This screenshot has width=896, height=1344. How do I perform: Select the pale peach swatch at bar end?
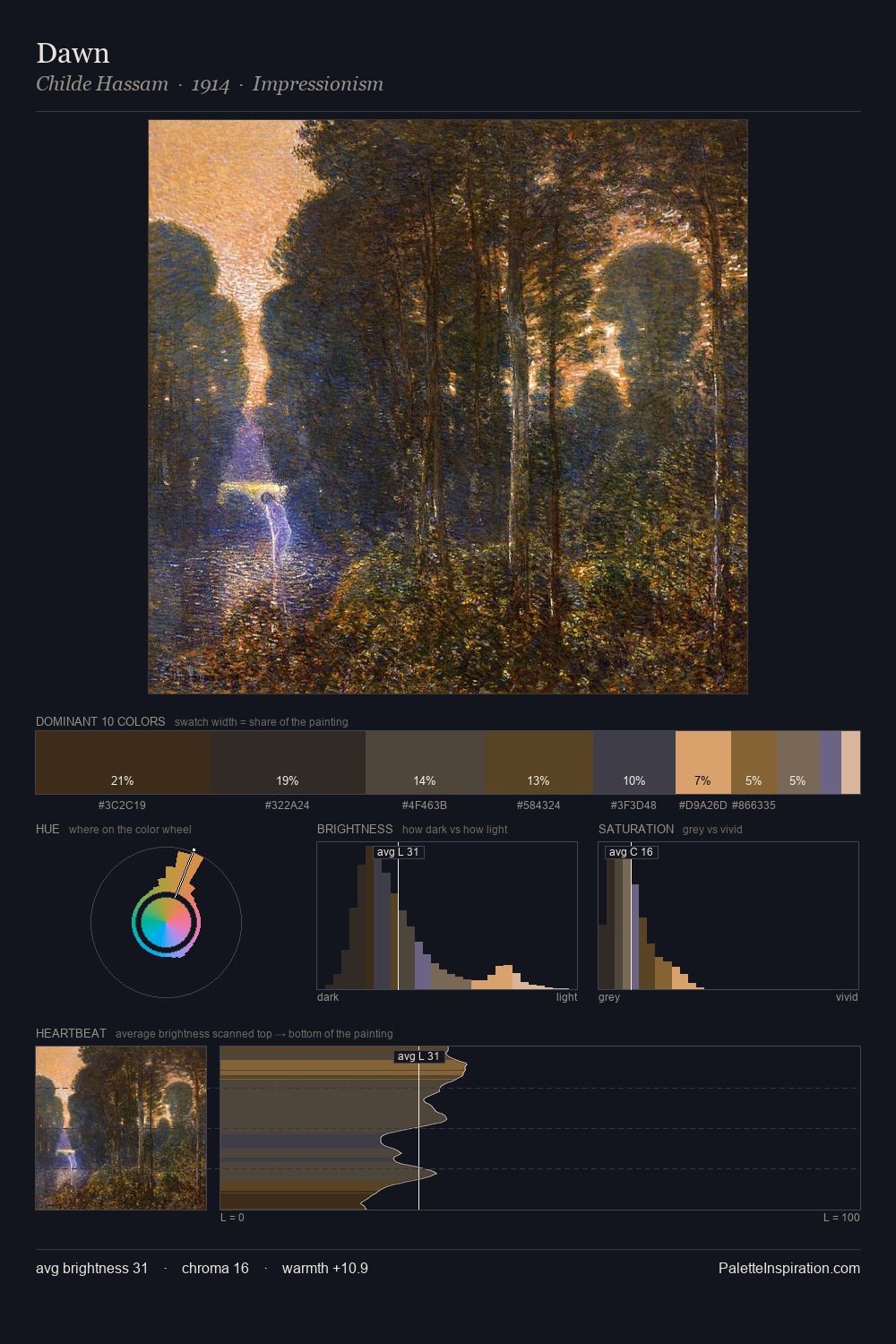pyautogui.click(x=850, y=762)
